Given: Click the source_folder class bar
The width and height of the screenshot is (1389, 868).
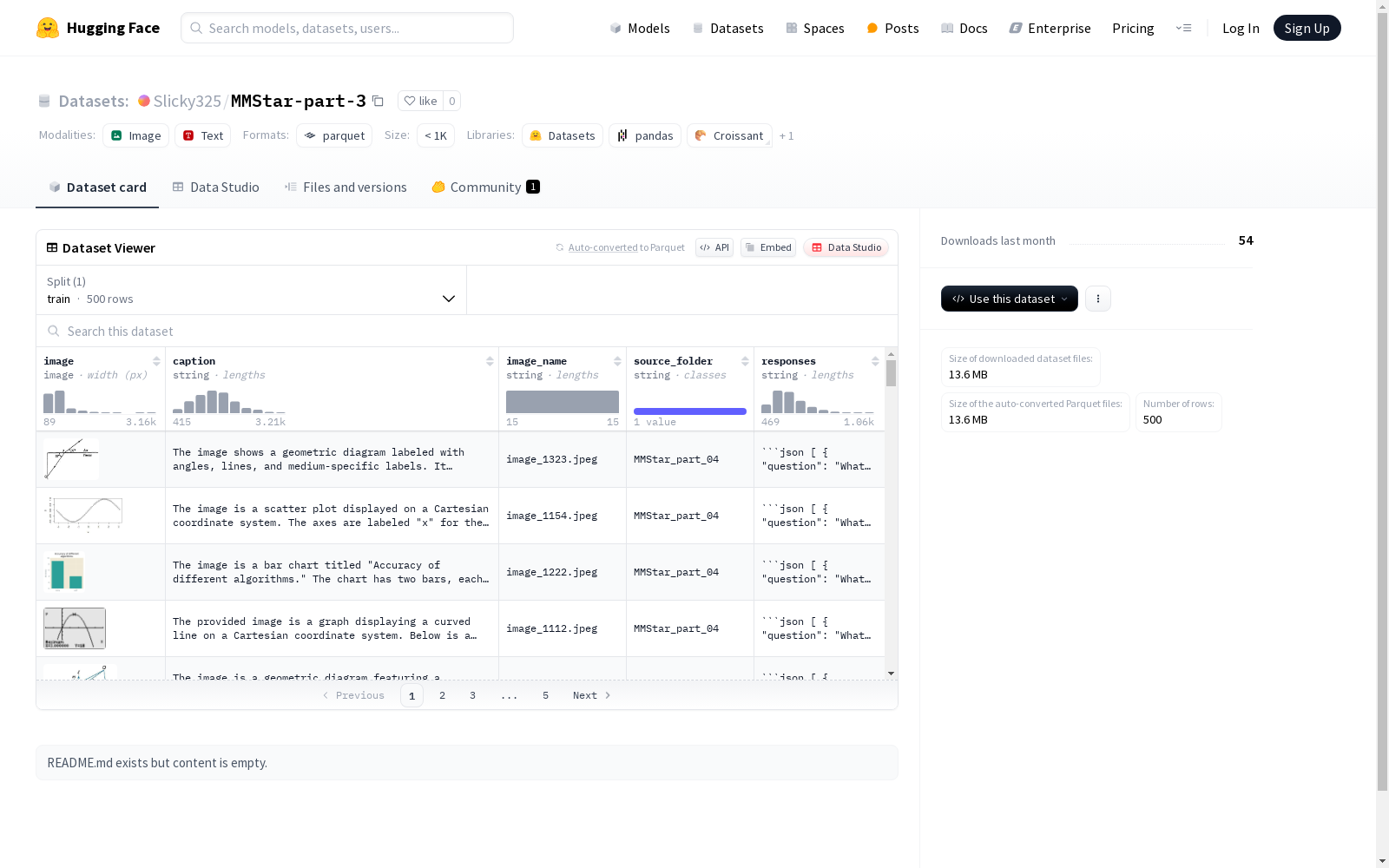Looking at the screenshot, I should (x=690, y=411).
